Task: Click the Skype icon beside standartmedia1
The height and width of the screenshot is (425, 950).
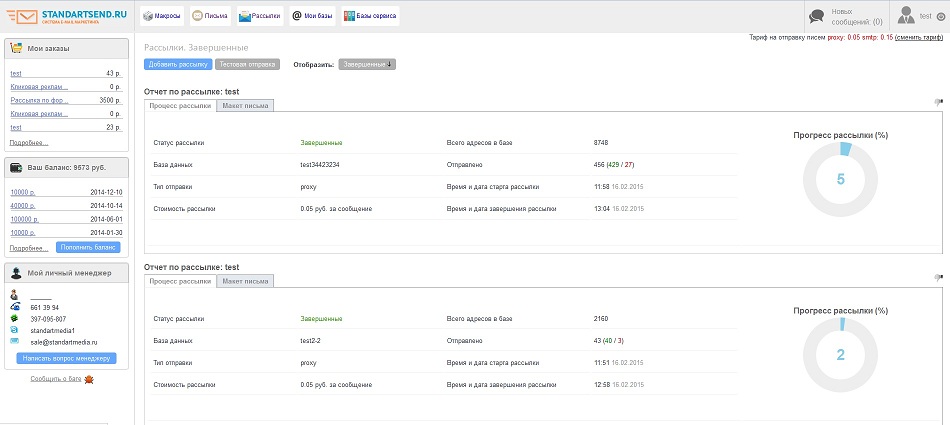Action: tap(15, 330)
